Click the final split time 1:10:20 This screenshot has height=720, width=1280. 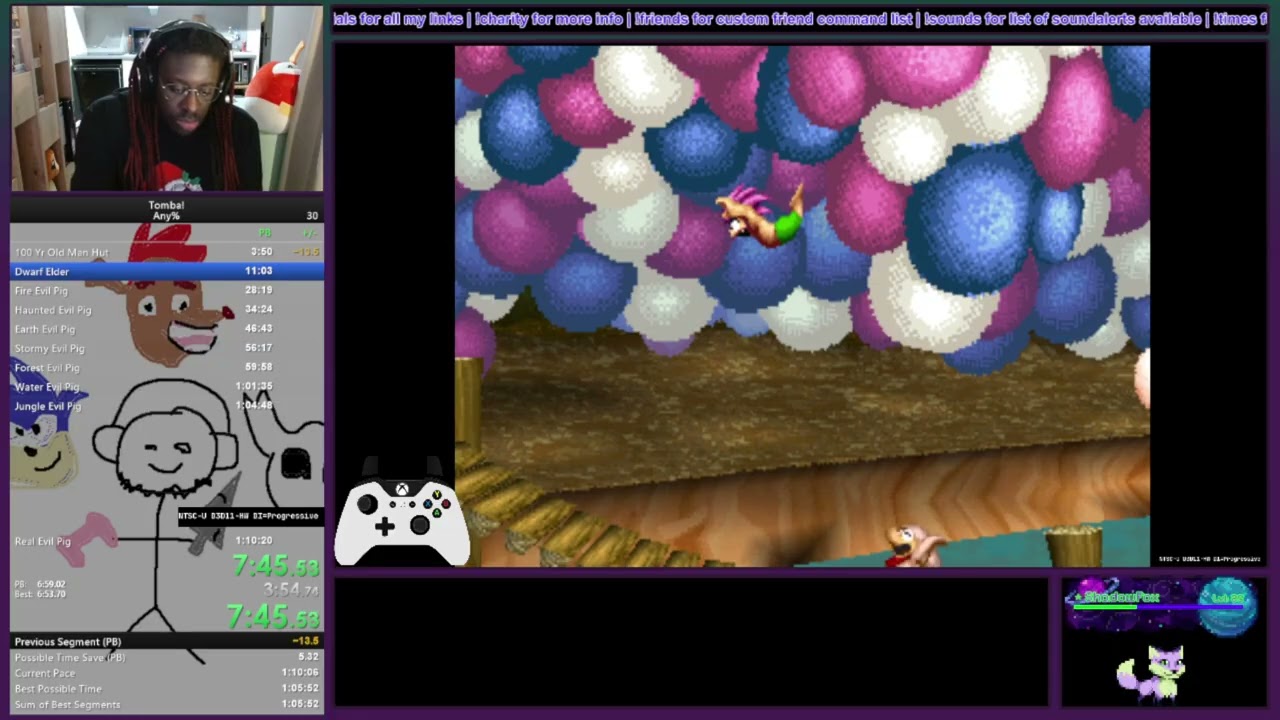tap(253, 541)
